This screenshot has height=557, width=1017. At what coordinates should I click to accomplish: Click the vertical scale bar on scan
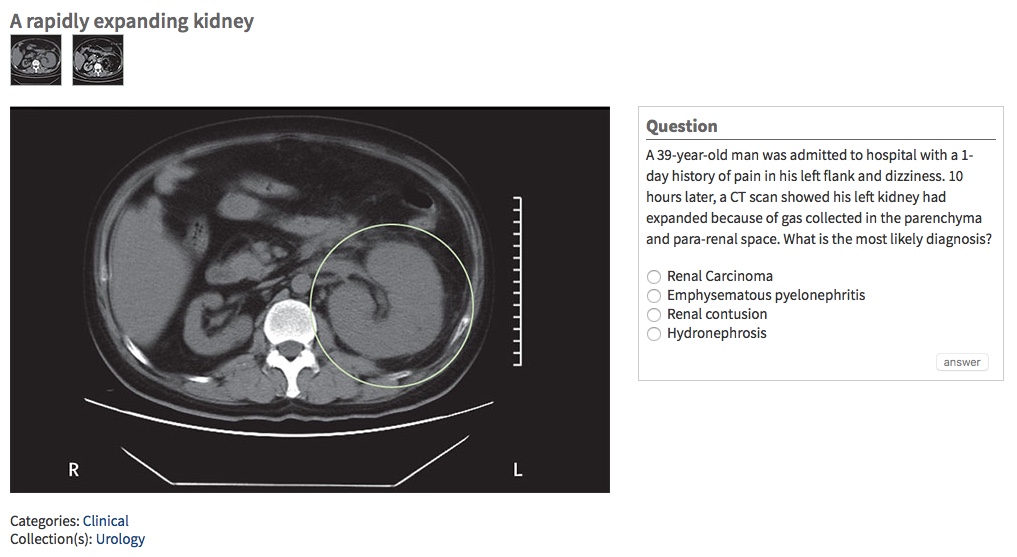pyautogui.click(x=517, y=282)
